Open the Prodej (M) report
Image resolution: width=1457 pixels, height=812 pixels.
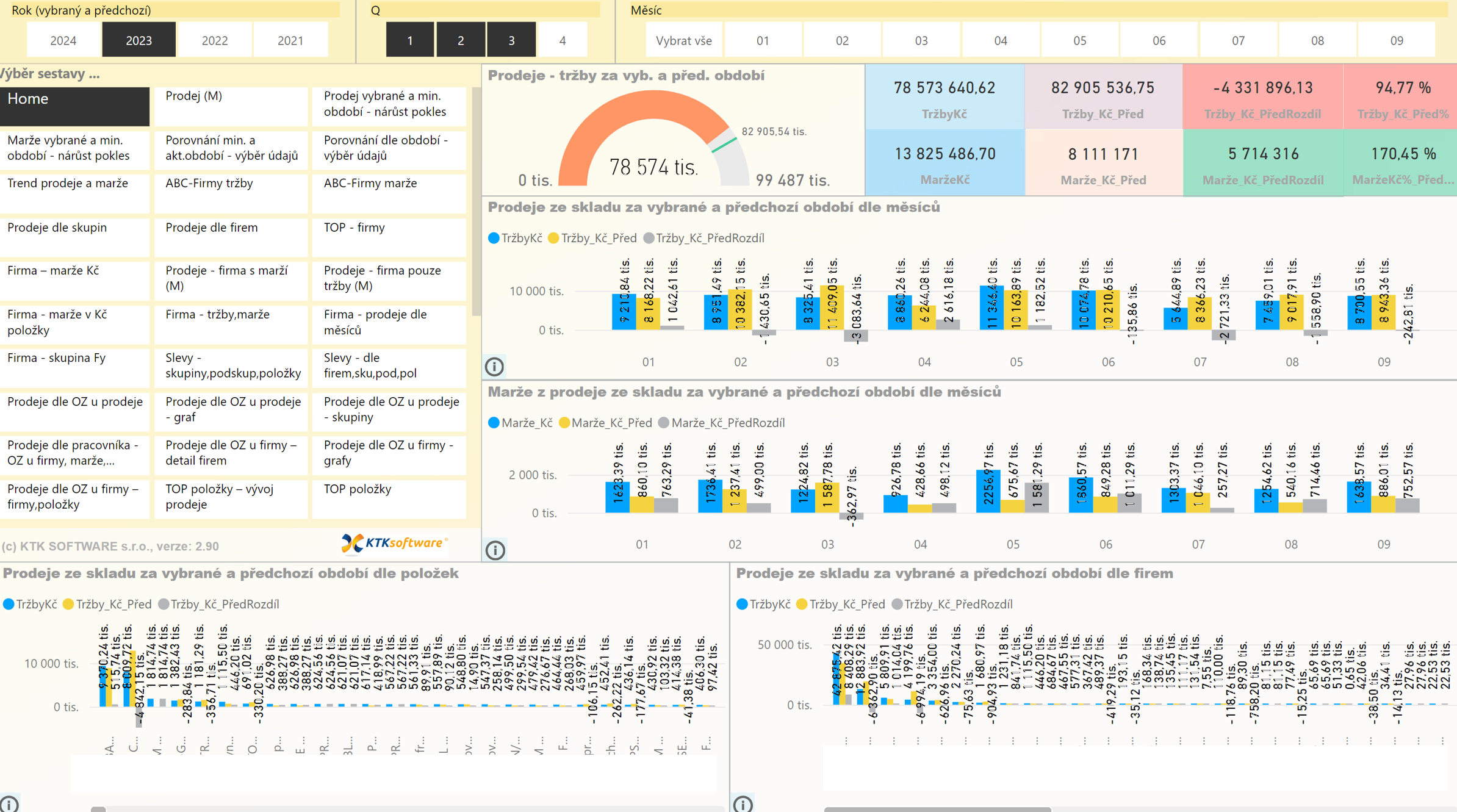click(231, 105)
